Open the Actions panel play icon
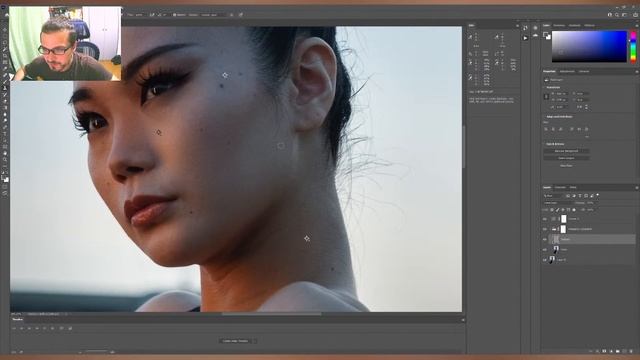This screenshot has height=360, width=640. coord(525,38)
